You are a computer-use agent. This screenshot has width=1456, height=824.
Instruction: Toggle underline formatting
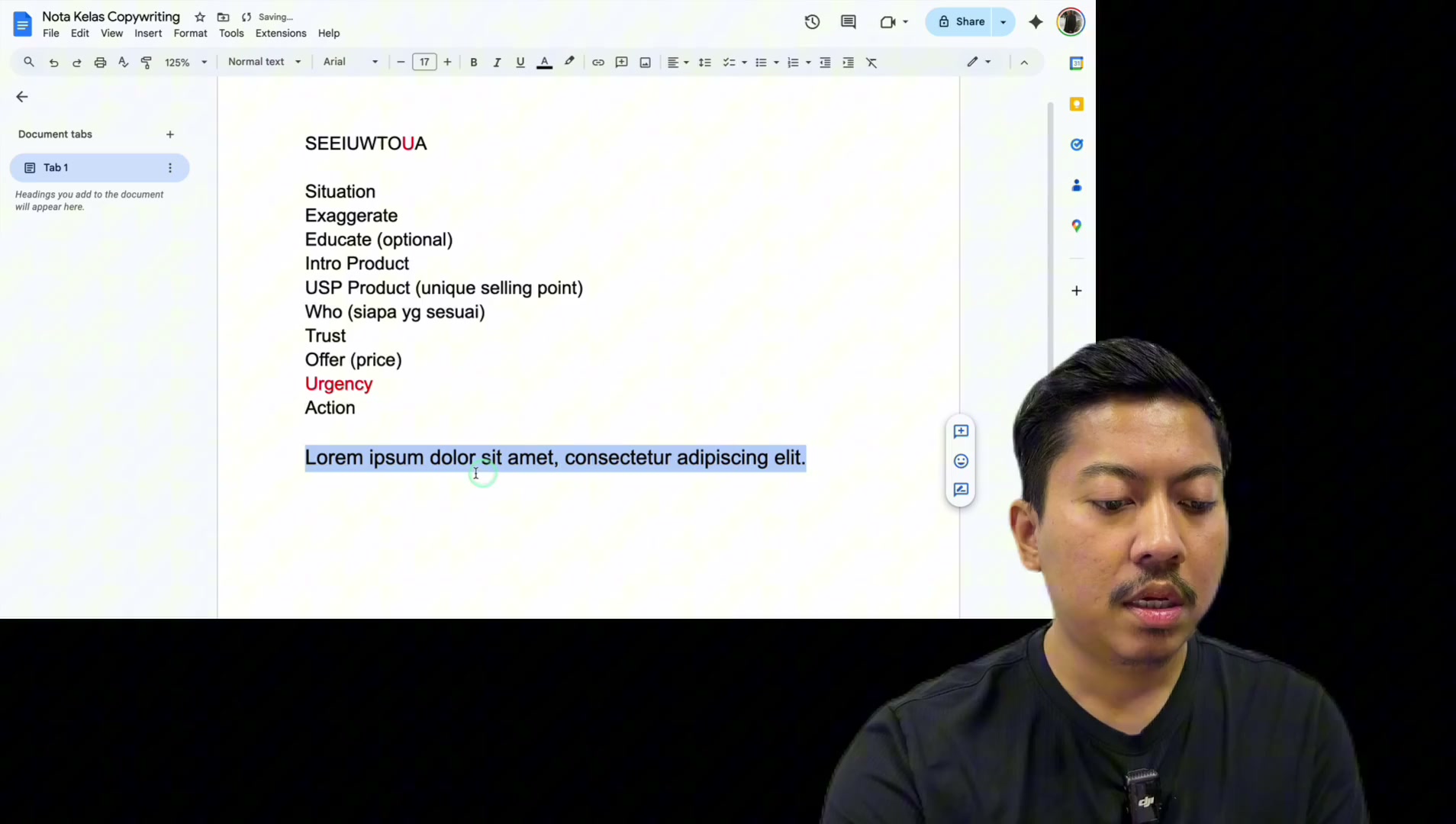click(520, 63)
